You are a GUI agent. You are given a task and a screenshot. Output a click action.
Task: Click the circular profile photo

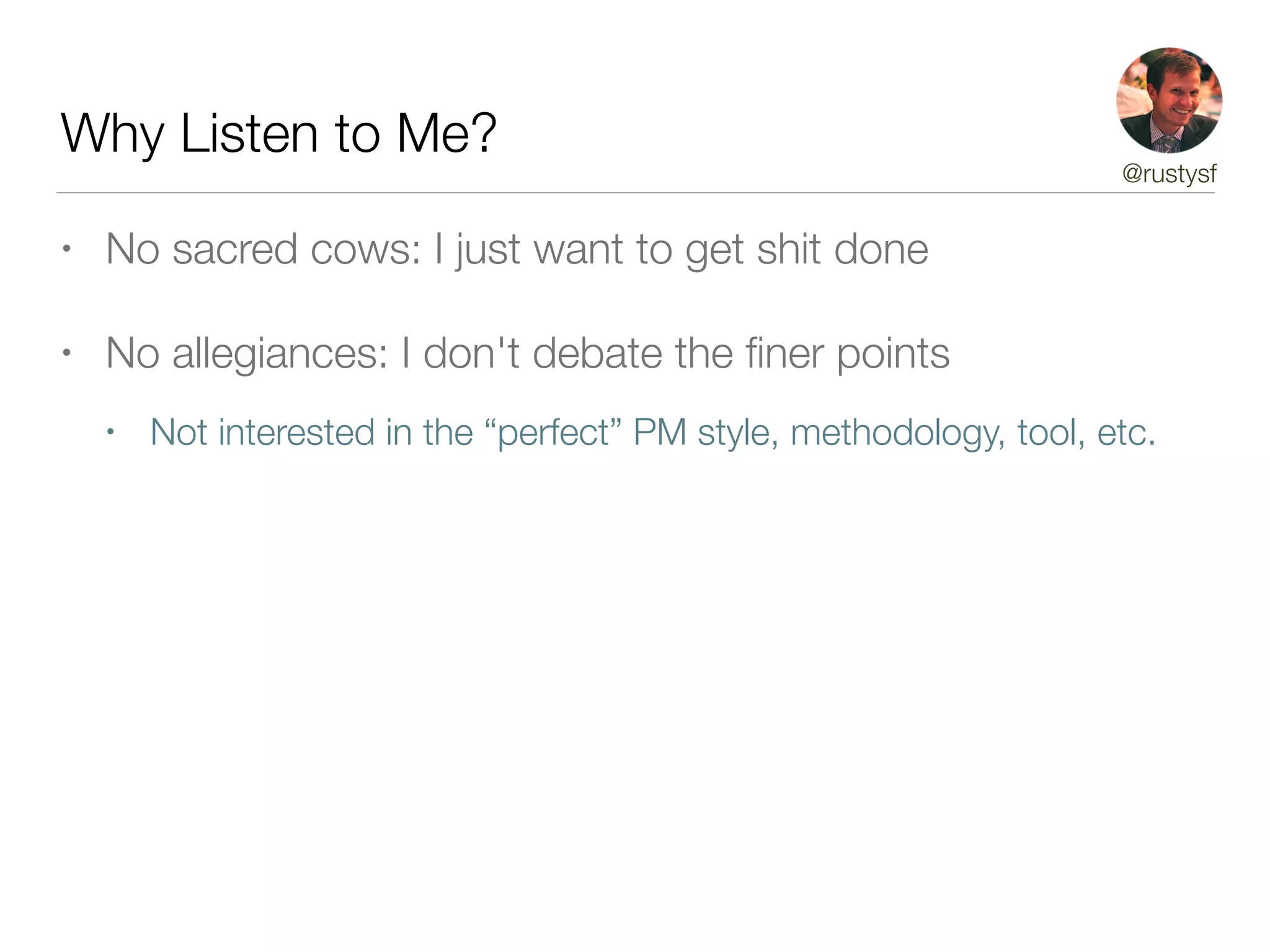pos(1169,100)
